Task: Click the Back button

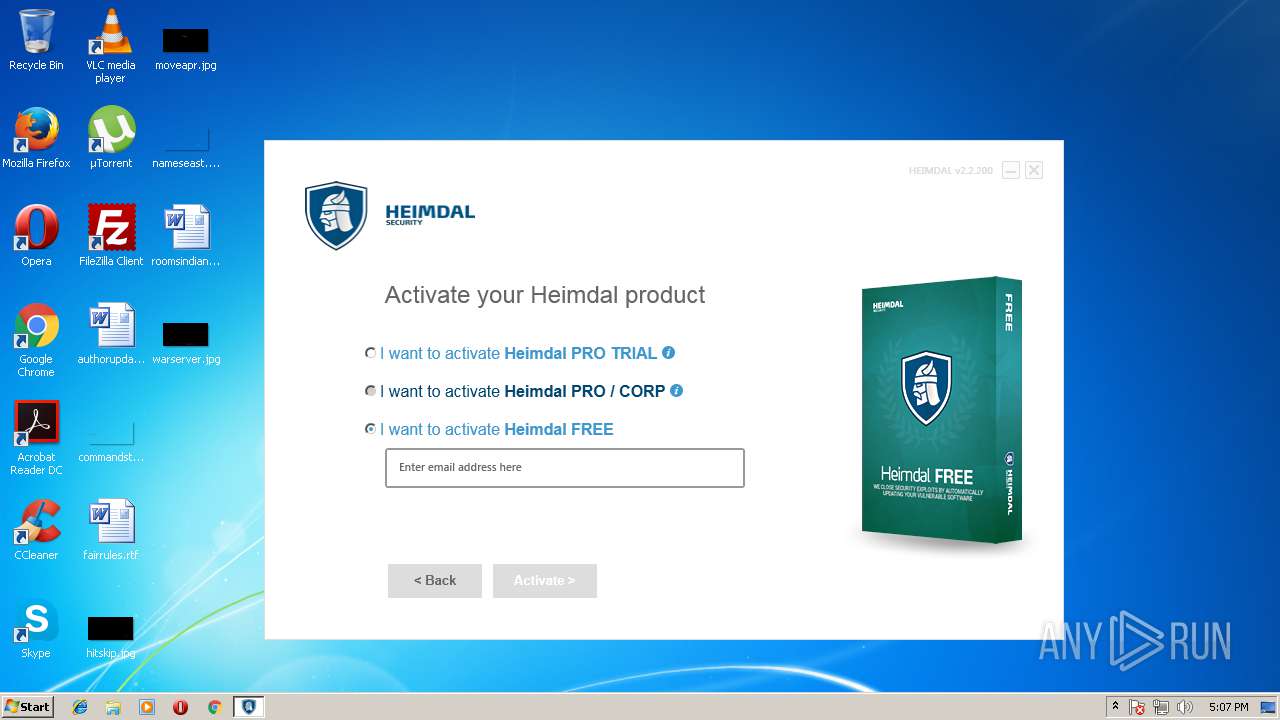Action: tap(435, 580)
